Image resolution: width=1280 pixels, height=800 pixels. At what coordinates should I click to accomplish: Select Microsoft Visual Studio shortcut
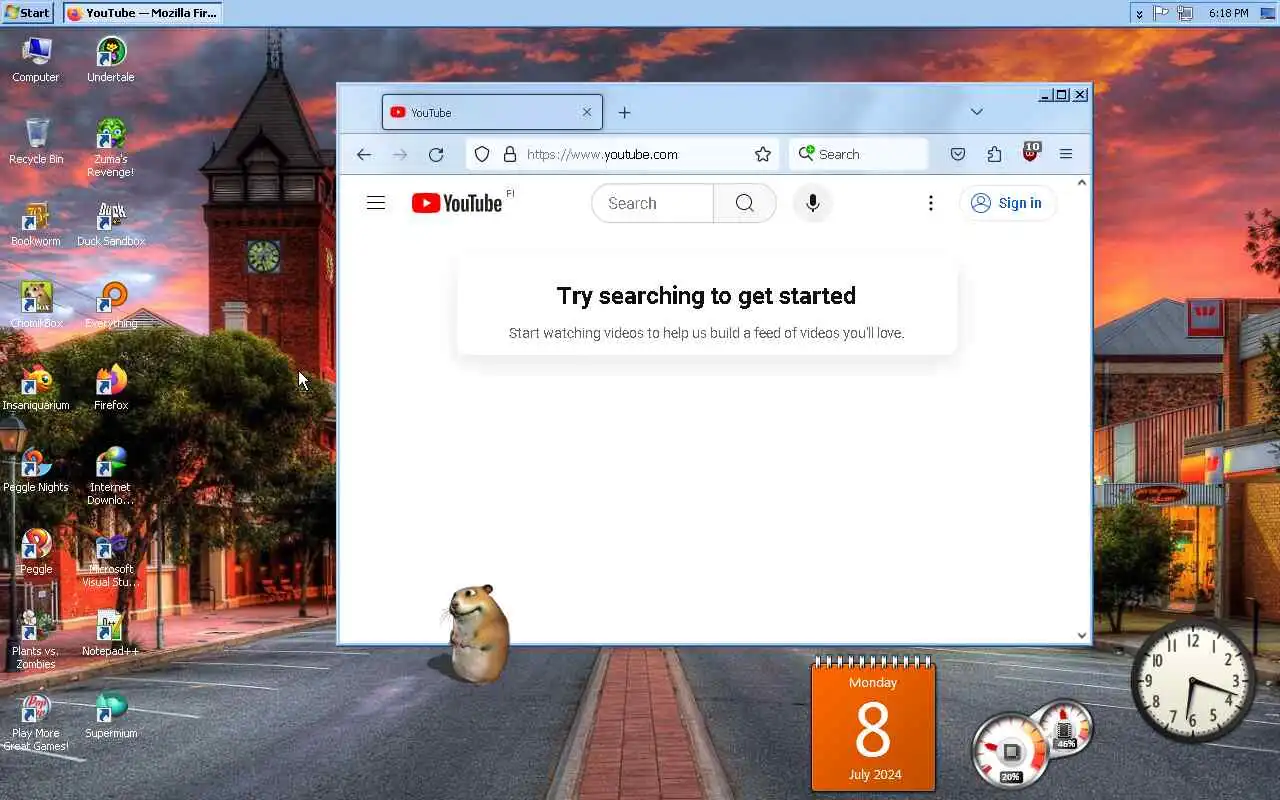111,559
